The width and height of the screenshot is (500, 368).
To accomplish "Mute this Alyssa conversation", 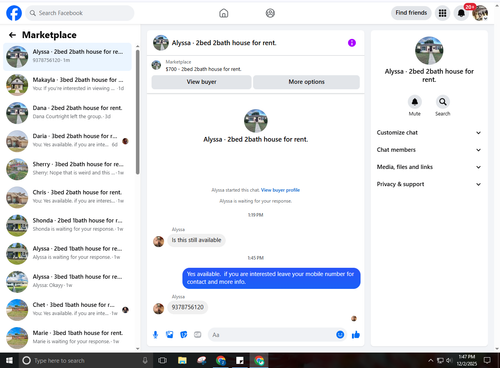I will point(415,102).
